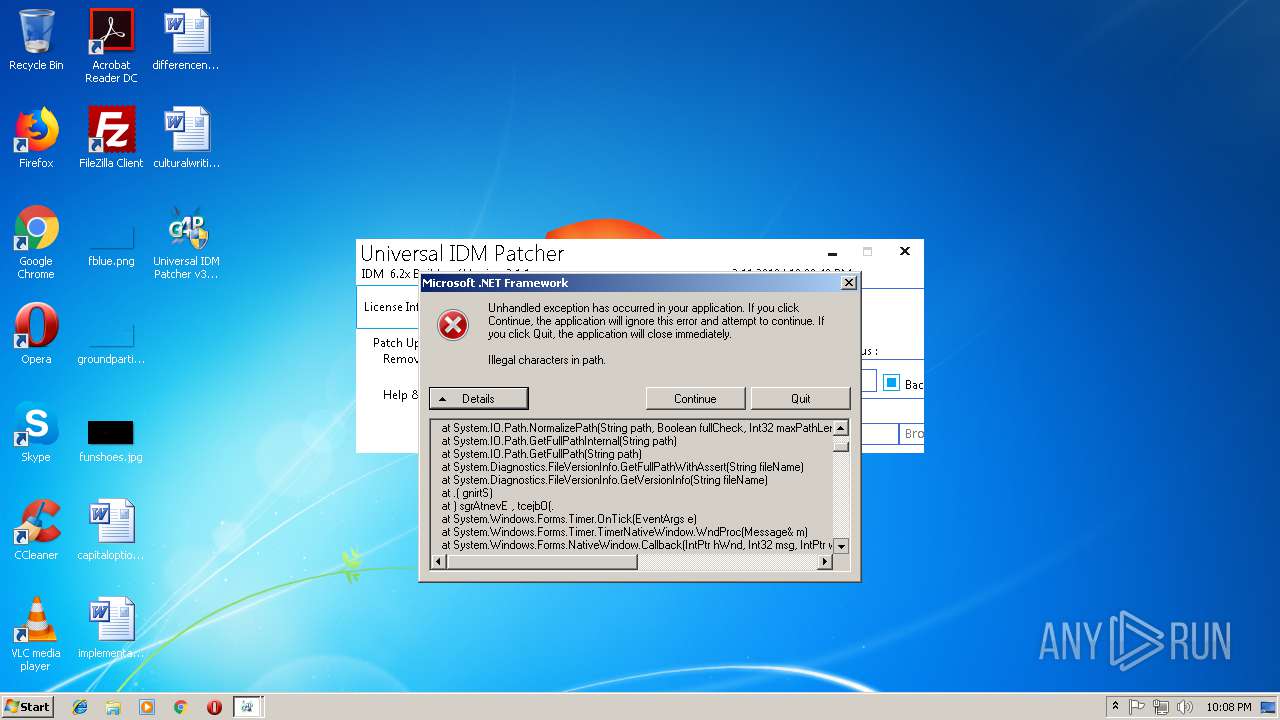
Task: Click the vertical scrollbar down arrow in details
Action: coord(840,546)
